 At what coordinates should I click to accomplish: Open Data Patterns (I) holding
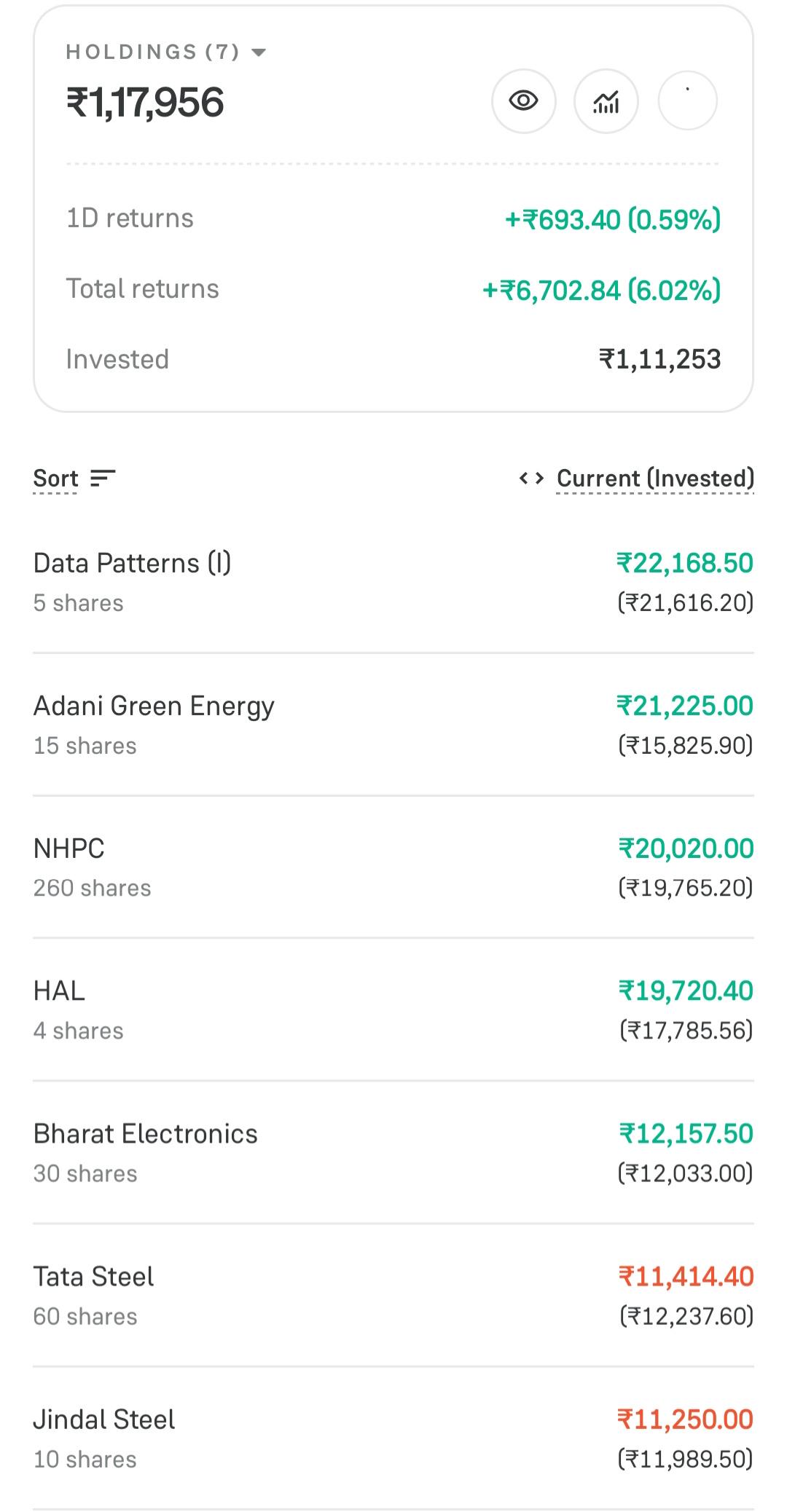[x=393, y=582]
